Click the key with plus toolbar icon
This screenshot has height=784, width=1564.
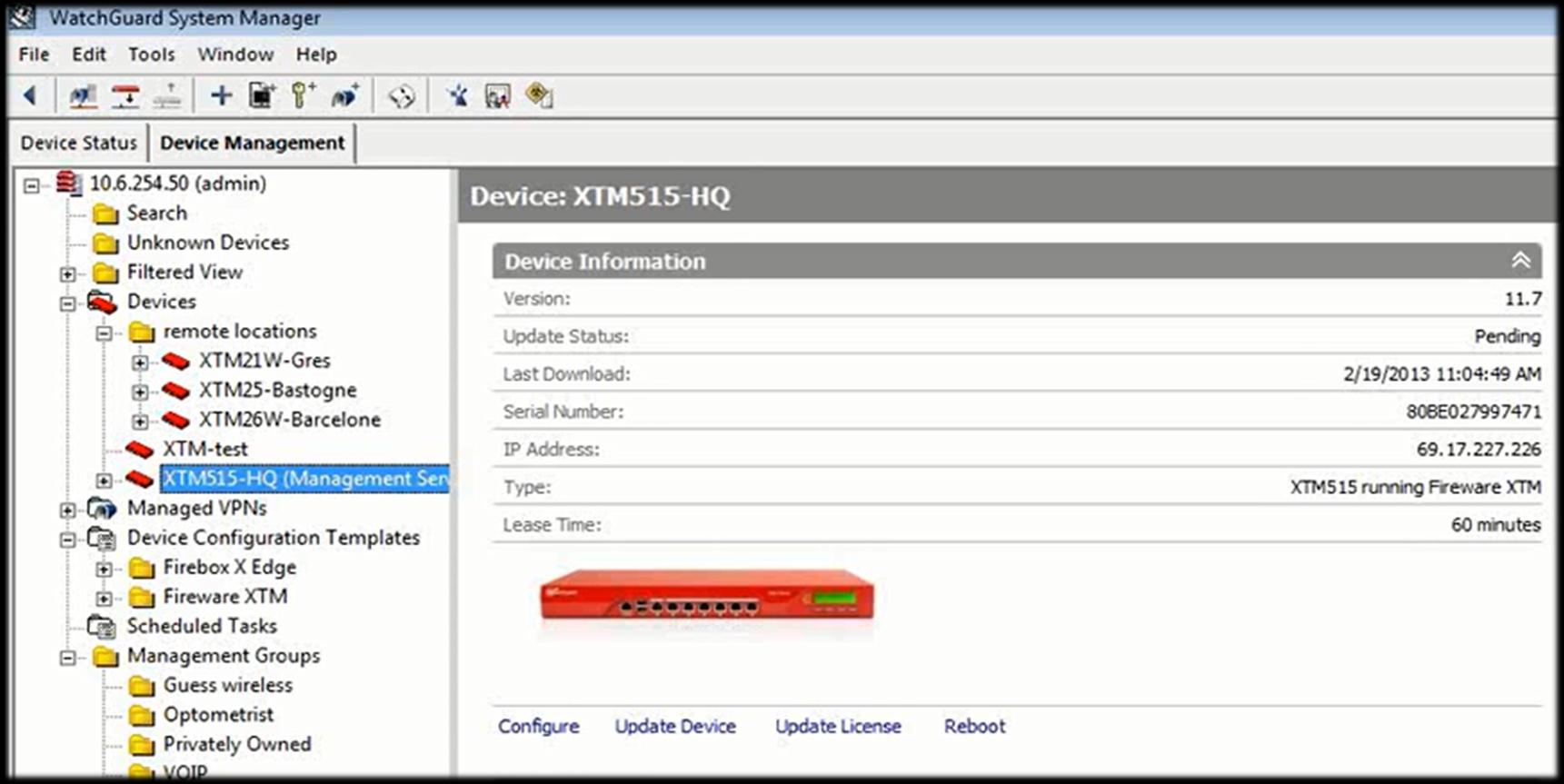[x=304, y=95]
